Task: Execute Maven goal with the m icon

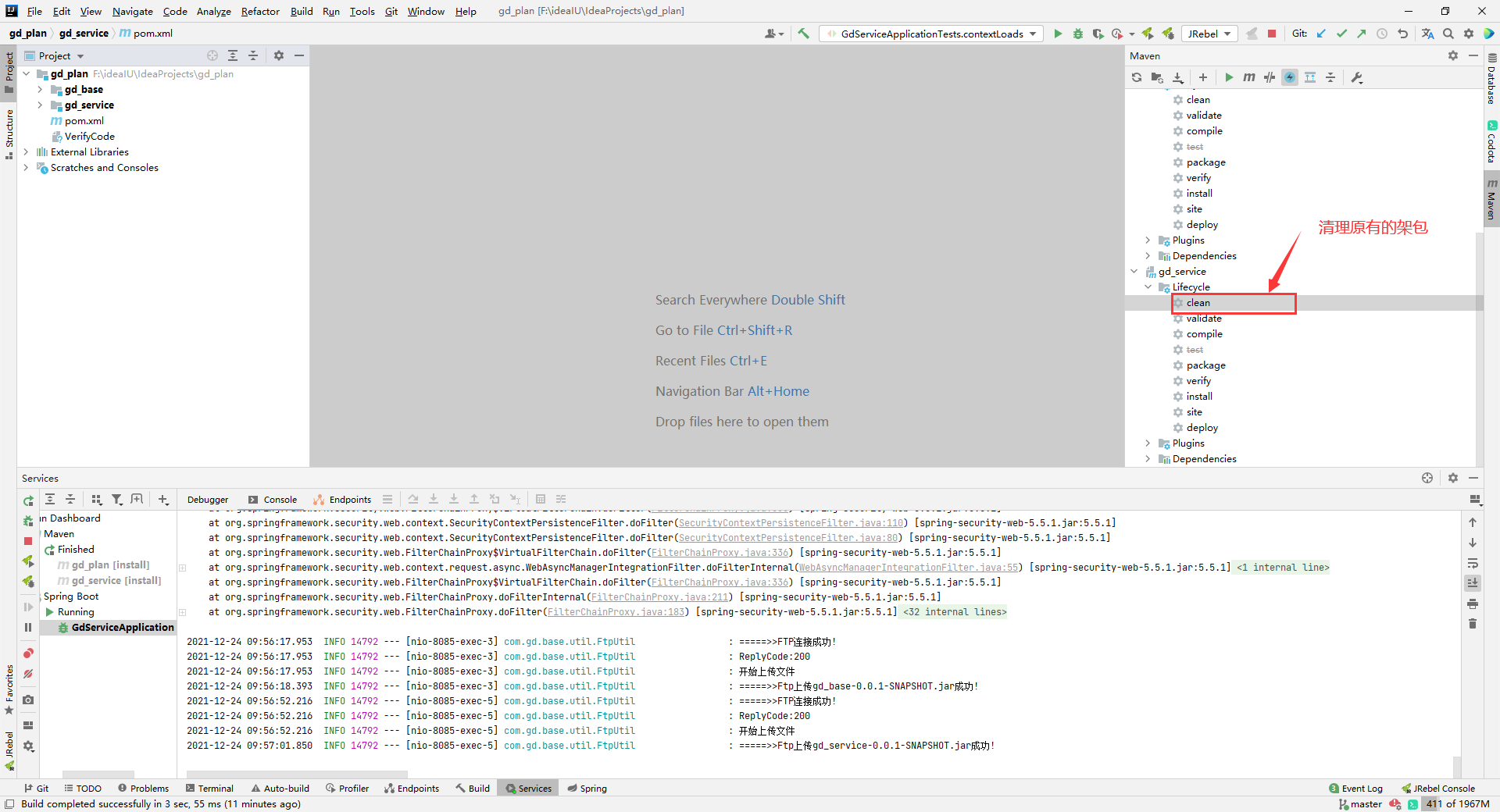Action: click(x=1249, y=77)
